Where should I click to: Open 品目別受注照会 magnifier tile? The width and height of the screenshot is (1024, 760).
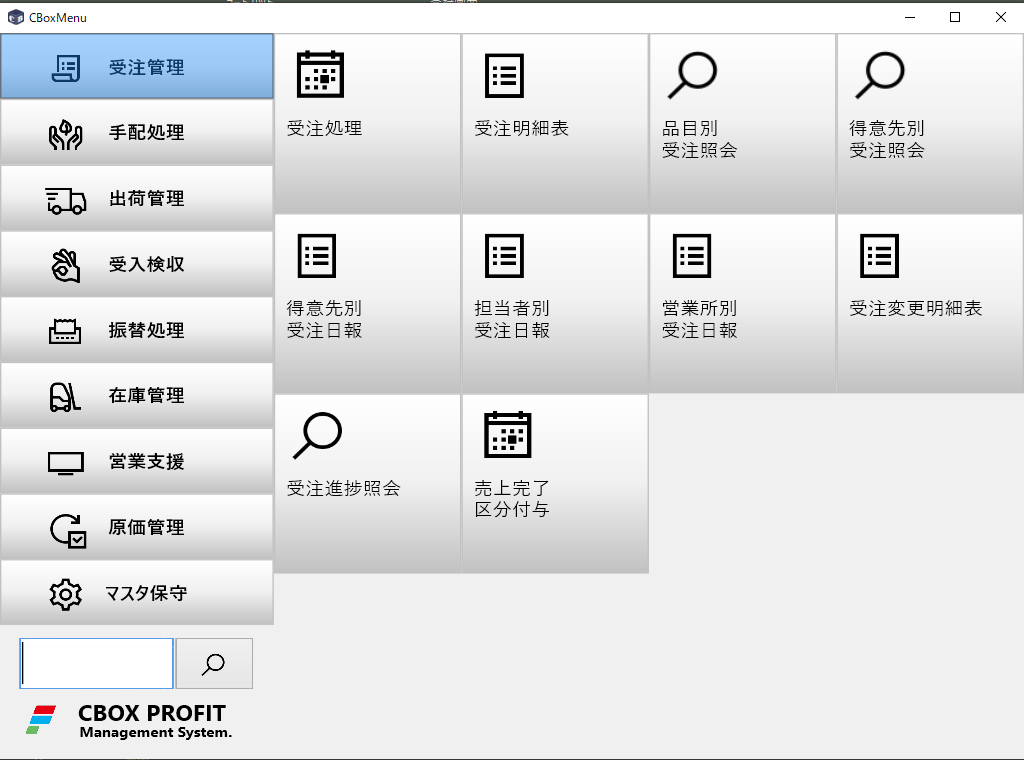pyautogui.click(x=742, y=123)
